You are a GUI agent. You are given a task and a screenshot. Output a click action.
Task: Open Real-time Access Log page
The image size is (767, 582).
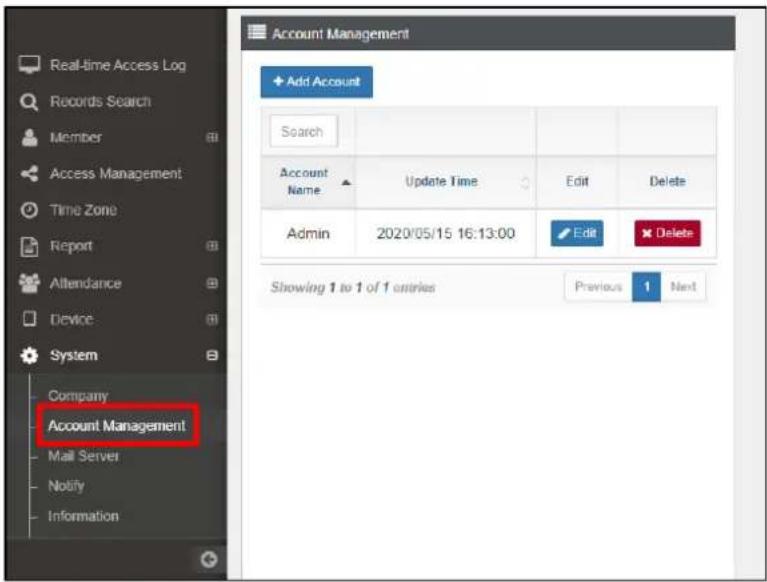tap(118, 65)
